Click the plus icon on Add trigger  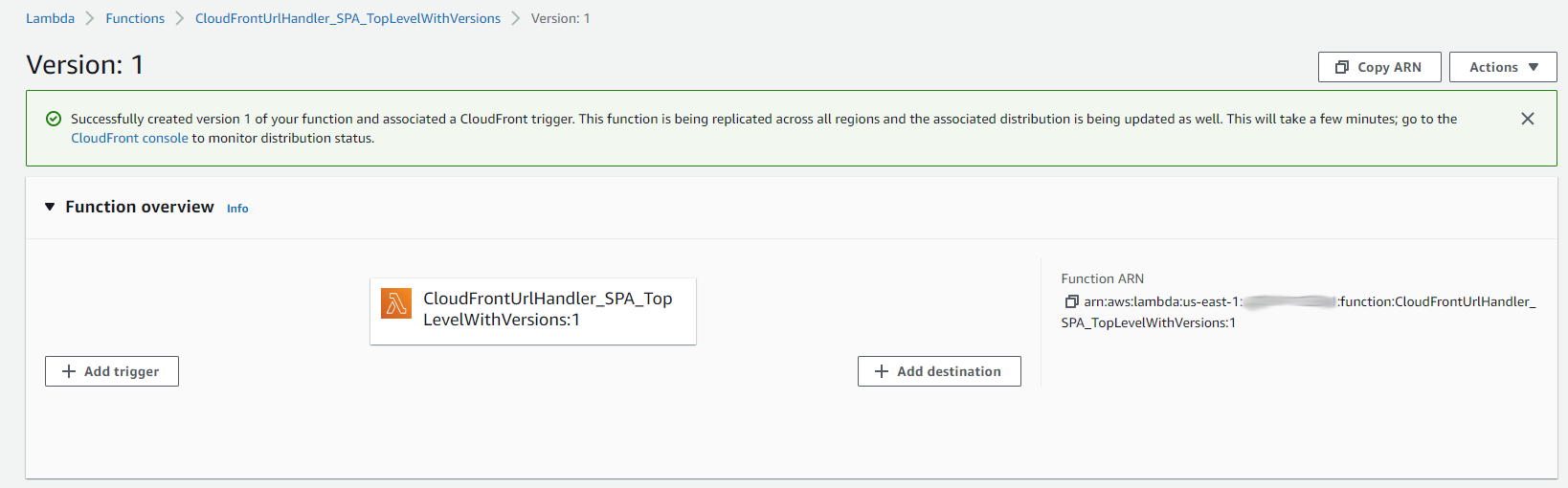[69, 371]
